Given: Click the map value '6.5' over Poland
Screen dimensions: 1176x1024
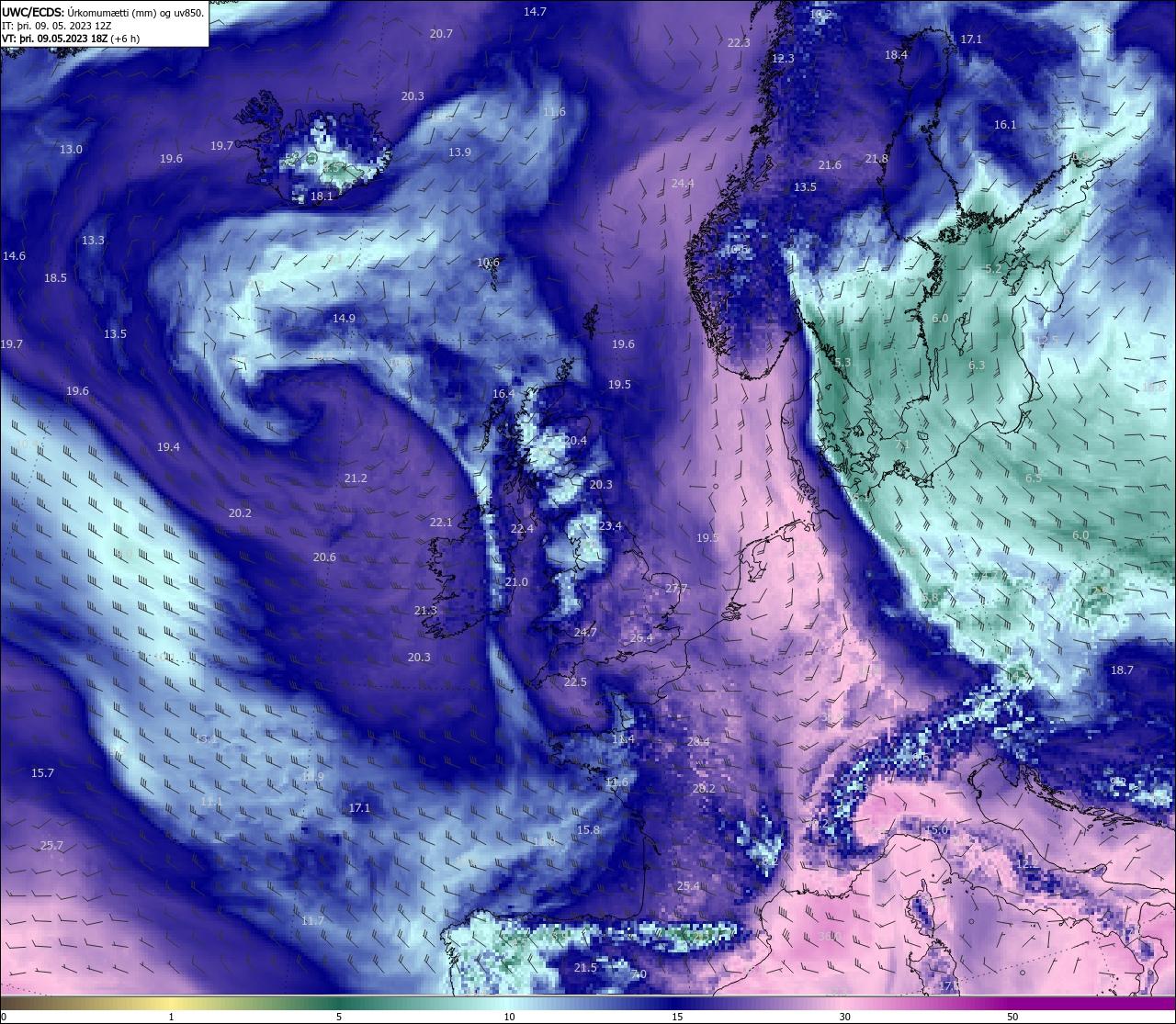Looking at the screenshot, I should tap(1034, 478).
